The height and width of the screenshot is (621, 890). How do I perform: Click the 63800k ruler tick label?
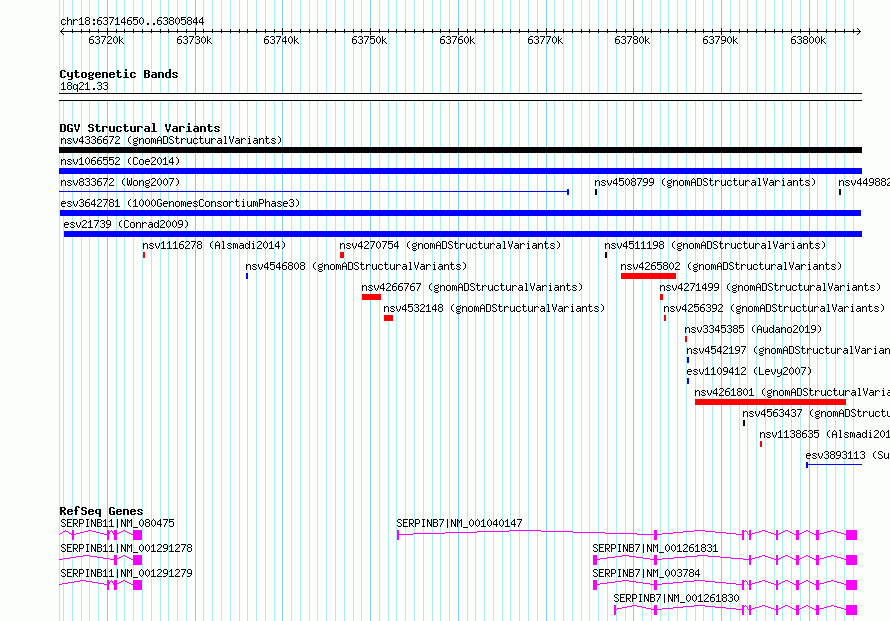coord(808,40)
